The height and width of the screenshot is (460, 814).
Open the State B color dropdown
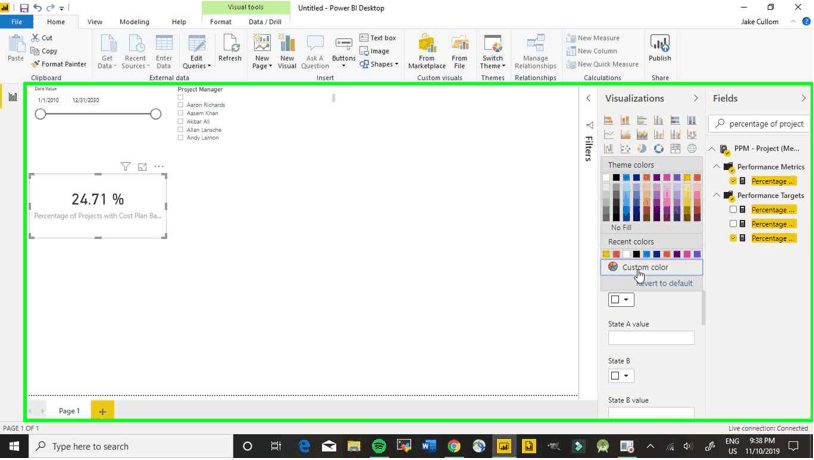coord(621,375)
